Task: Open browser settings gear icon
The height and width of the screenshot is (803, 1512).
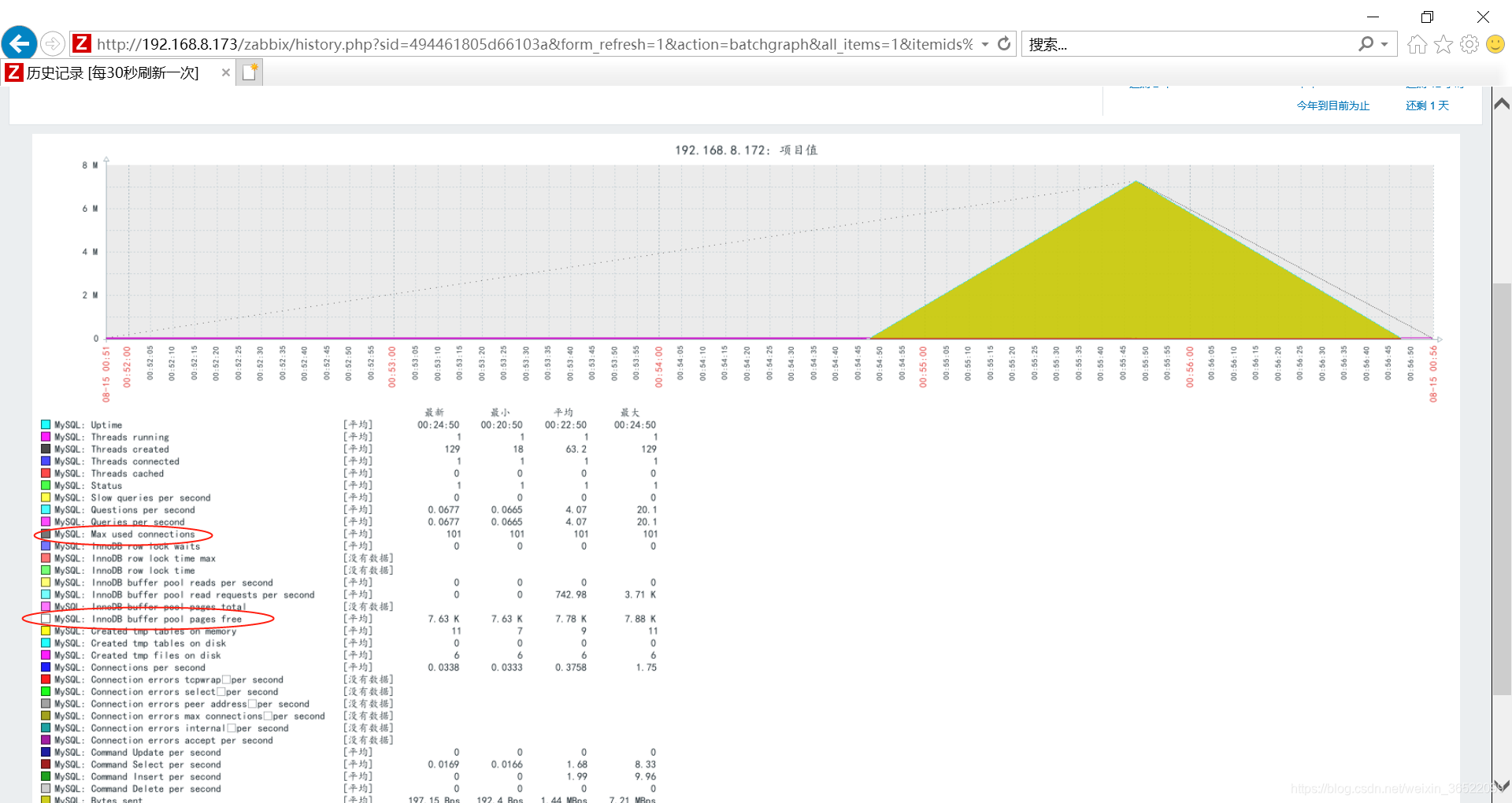Action: click(1469, 44)
